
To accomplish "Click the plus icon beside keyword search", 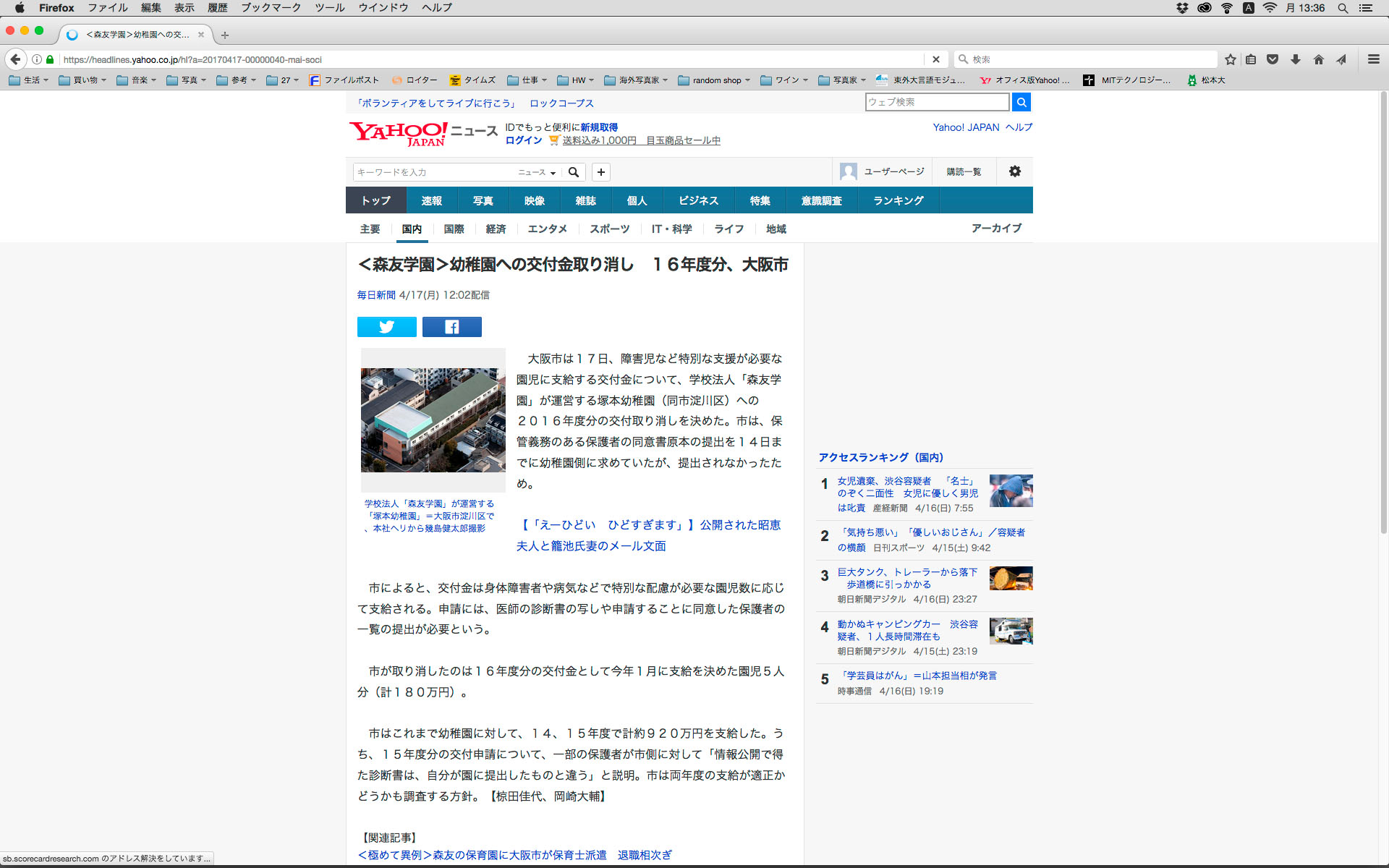I will [600, 172].
